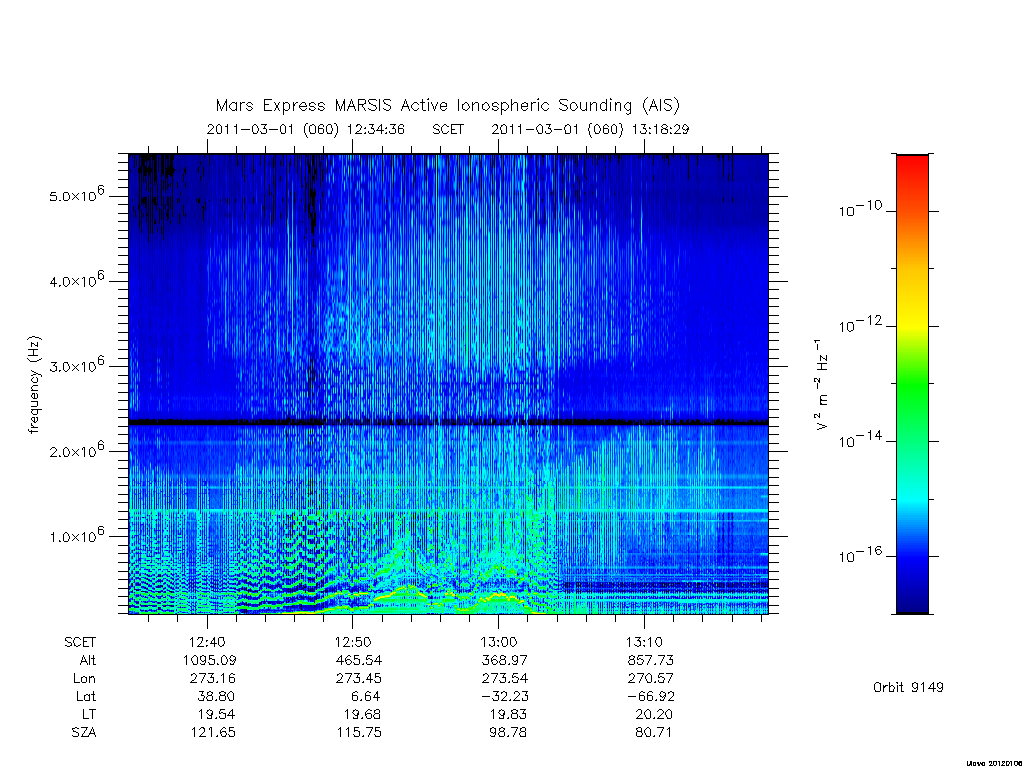Viewport: 1024px width, 768px height.
Task: Click longitude value 270.57
Action: click(650, 678)
